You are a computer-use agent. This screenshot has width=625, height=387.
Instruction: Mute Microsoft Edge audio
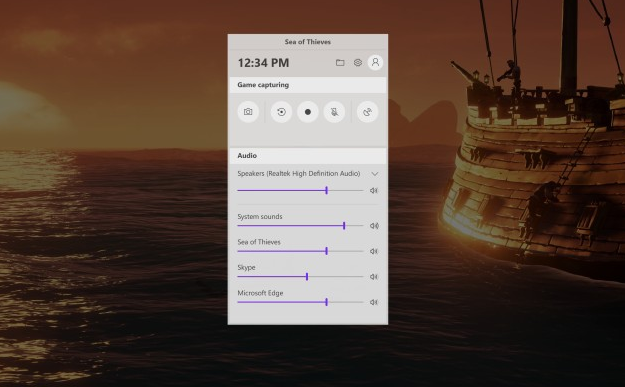(x=373, y=302)
